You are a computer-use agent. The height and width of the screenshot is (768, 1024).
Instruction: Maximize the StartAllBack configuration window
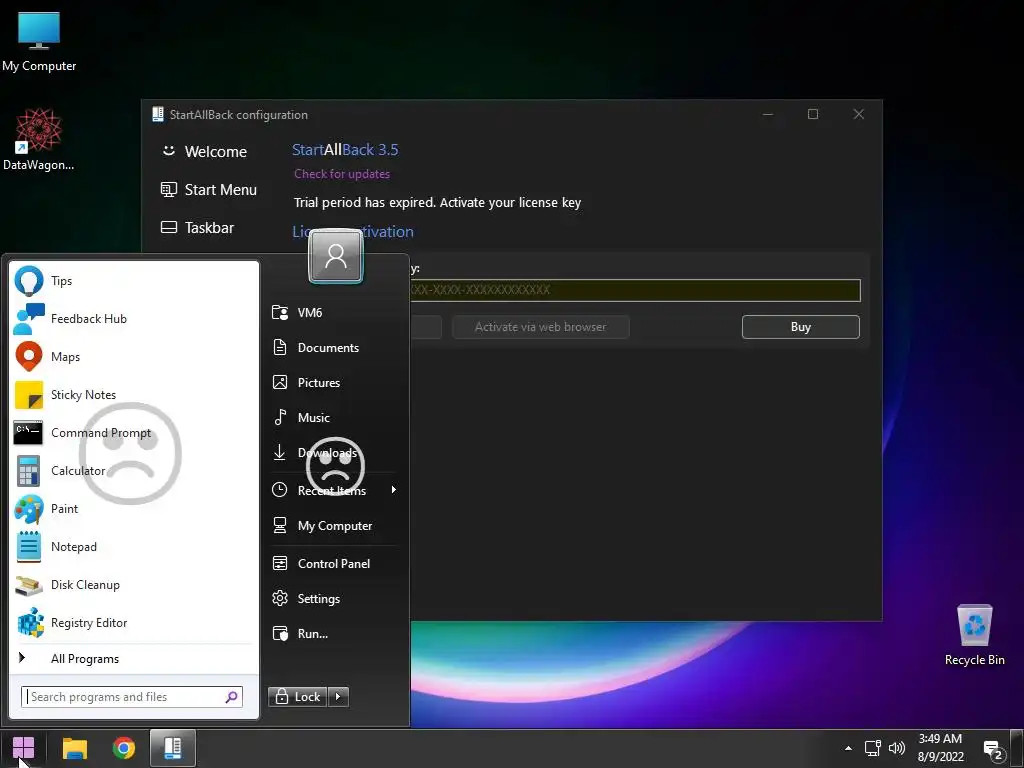[813, 114]
